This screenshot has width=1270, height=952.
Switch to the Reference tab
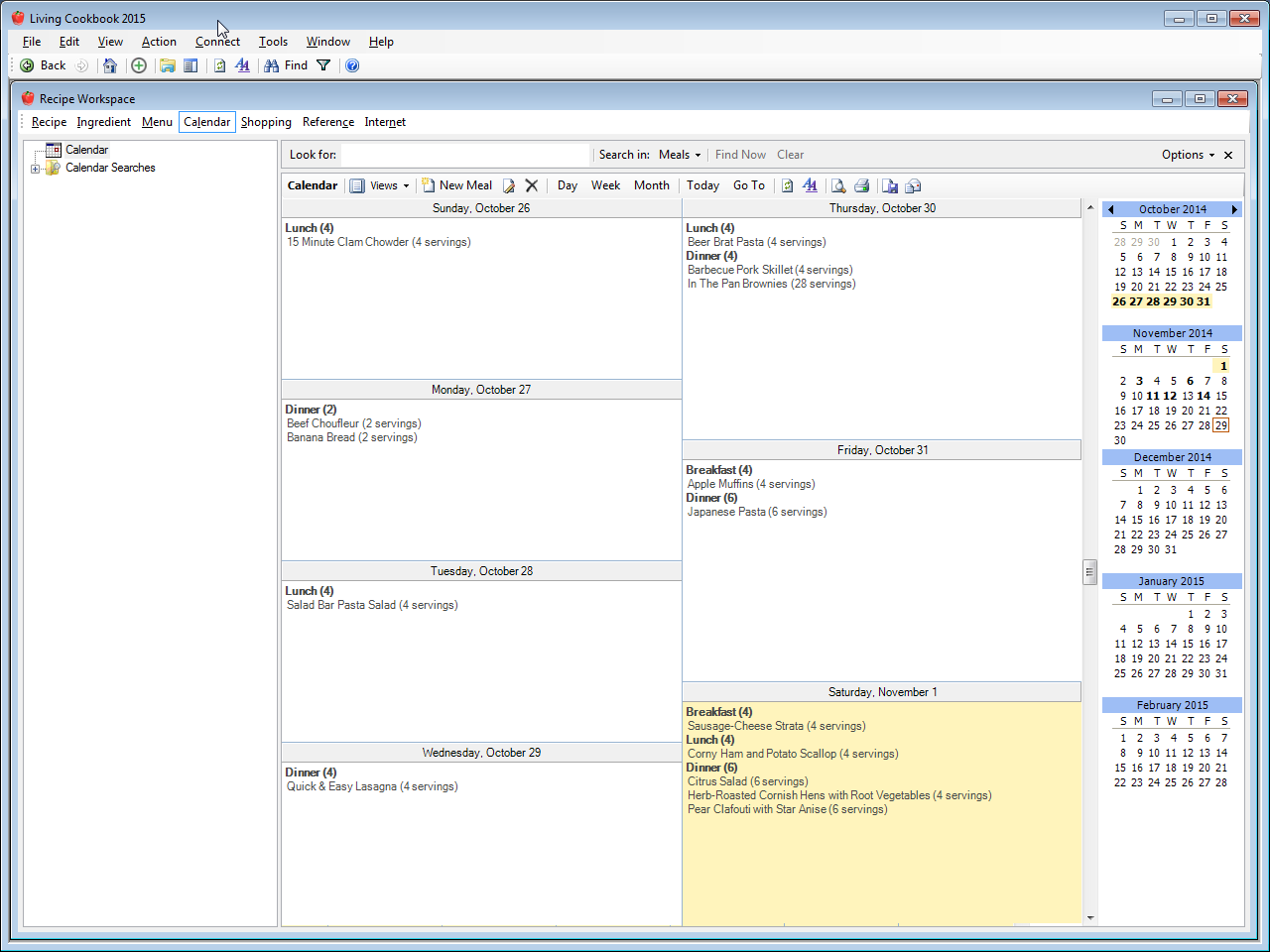[x=328, y=122]
